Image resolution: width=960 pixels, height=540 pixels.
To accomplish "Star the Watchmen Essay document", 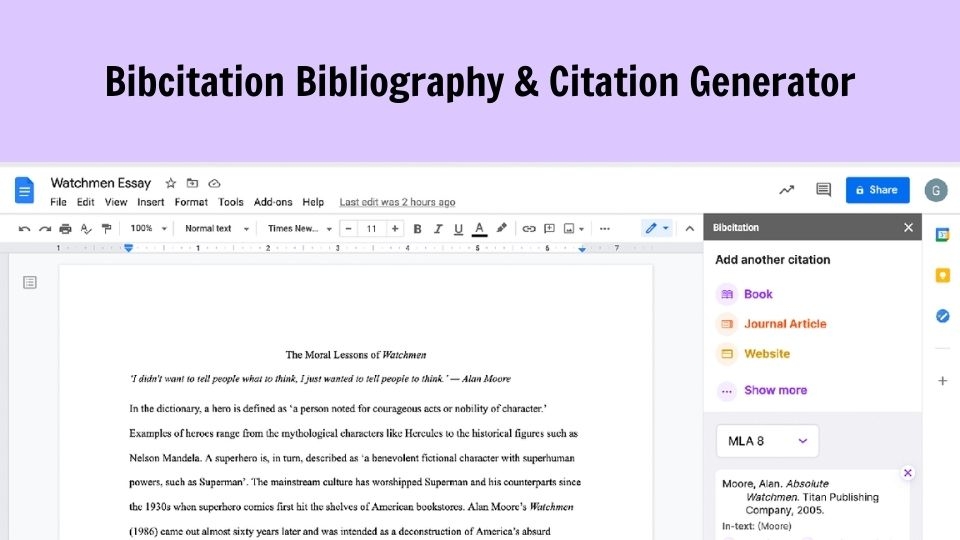I will 171,183.
